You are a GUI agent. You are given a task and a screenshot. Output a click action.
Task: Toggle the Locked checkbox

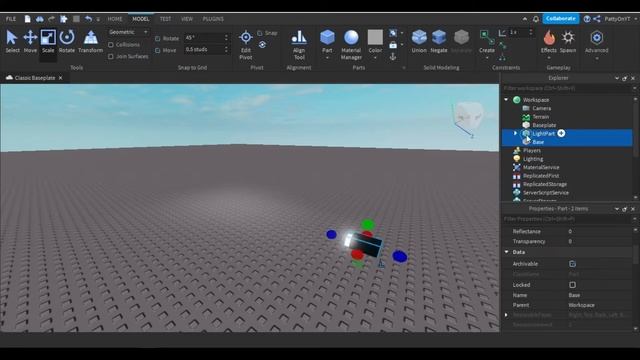point(572,284)
